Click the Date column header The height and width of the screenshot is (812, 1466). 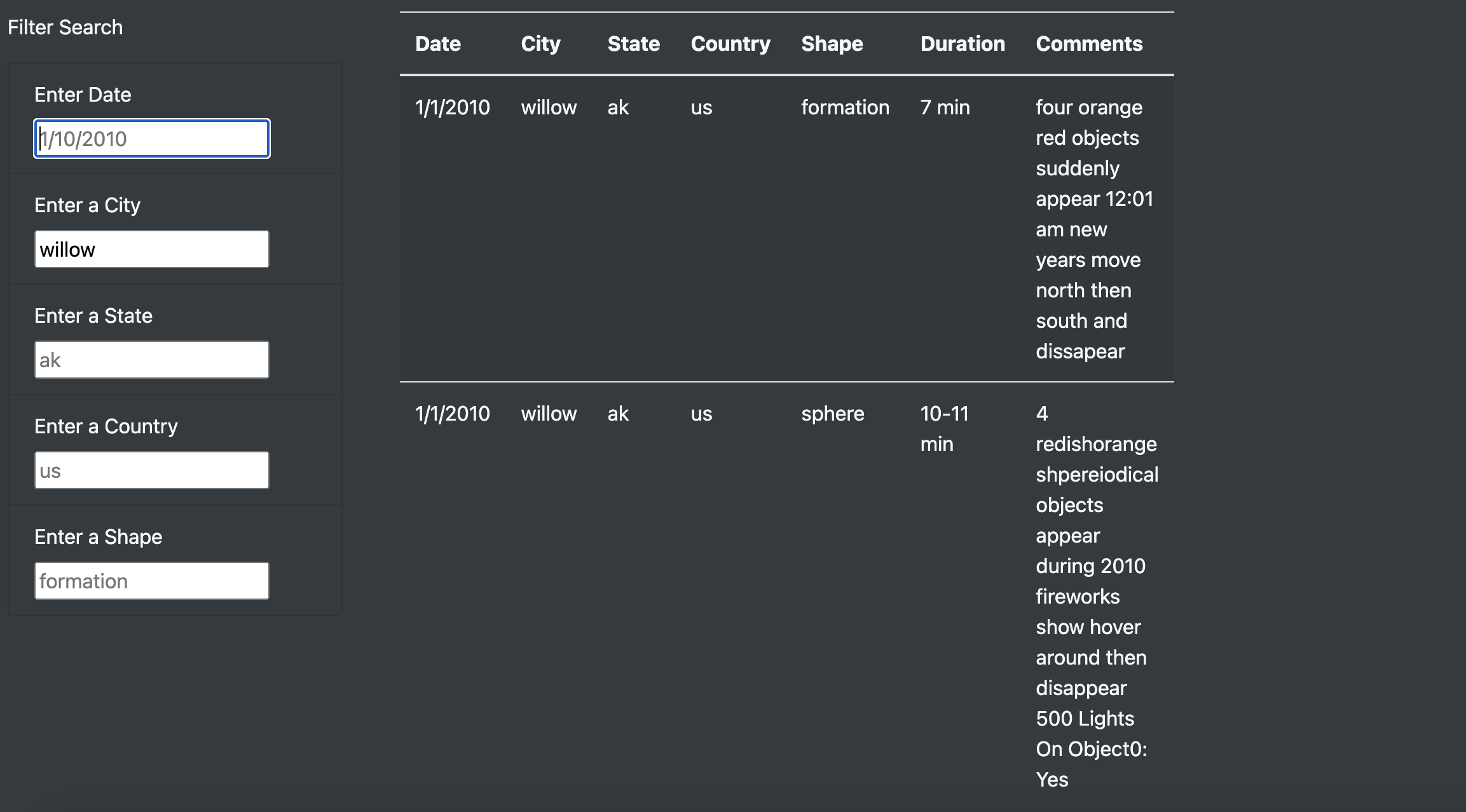click(437, 44)
